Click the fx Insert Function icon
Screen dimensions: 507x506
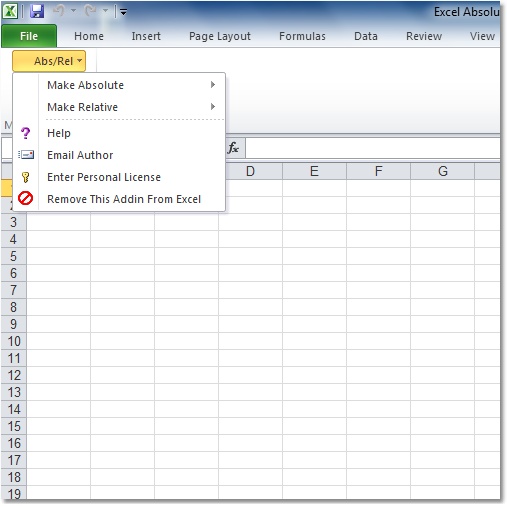[x=233, y=148]
